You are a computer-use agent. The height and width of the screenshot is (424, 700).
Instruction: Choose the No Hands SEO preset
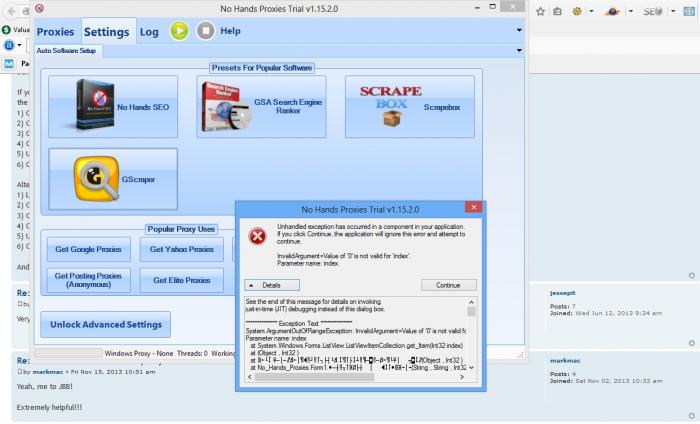113,106
